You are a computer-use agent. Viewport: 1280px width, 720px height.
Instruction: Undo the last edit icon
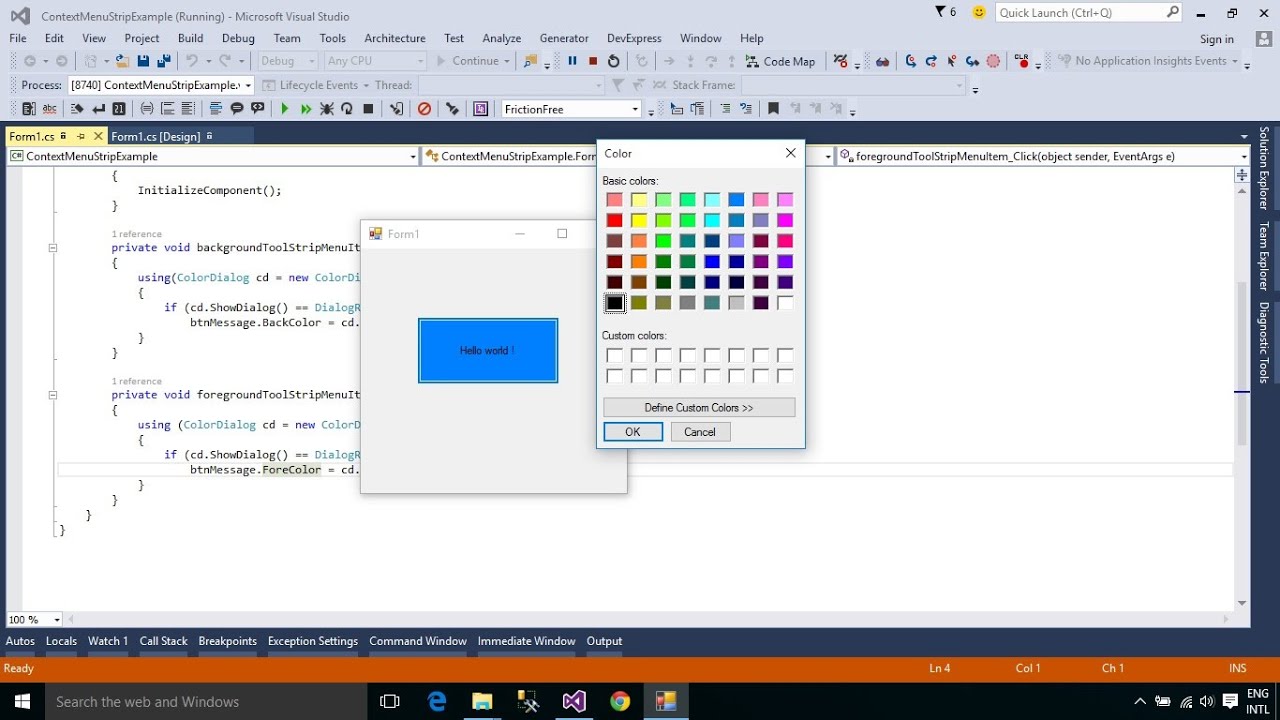click(x=191, y=61)
